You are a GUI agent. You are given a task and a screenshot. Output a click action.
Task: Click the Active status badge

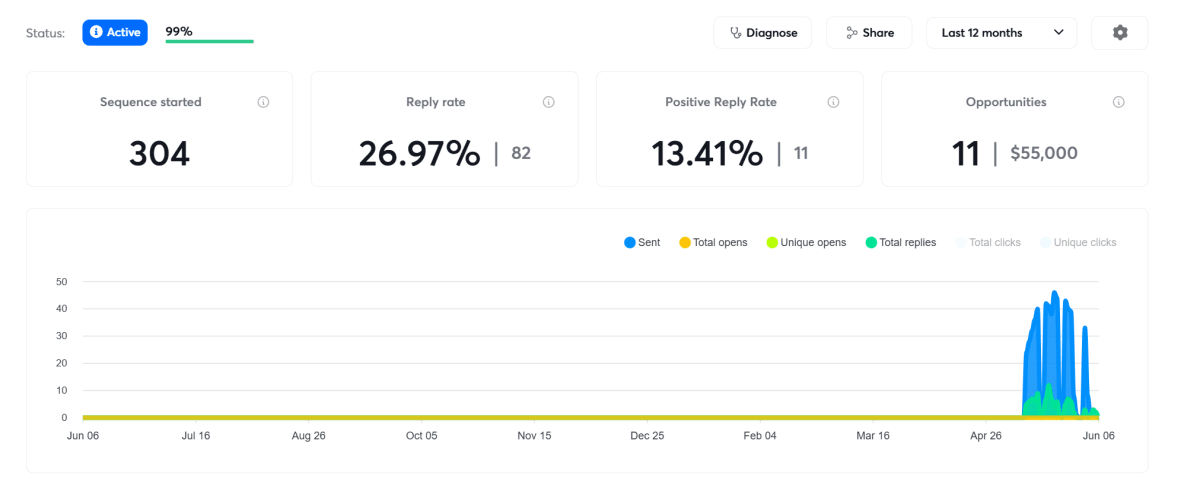115,32
